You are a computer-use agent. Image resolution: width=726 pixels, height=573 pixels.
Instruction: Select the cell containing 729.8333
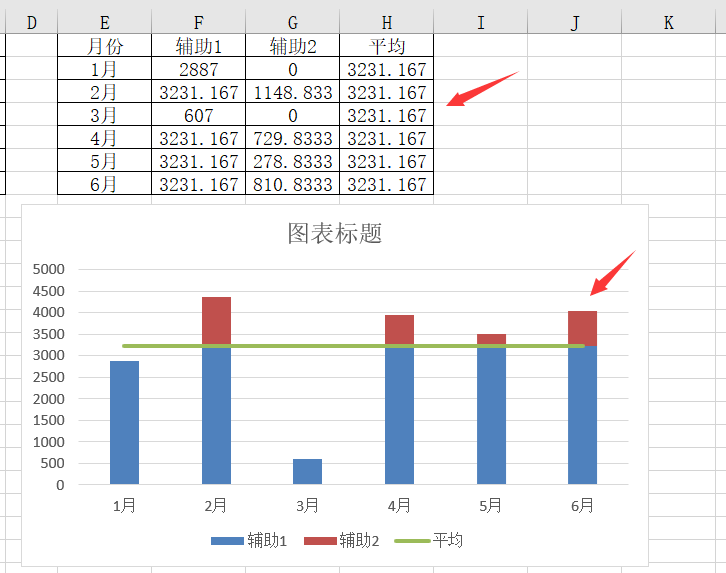click(x=293, y=137)
